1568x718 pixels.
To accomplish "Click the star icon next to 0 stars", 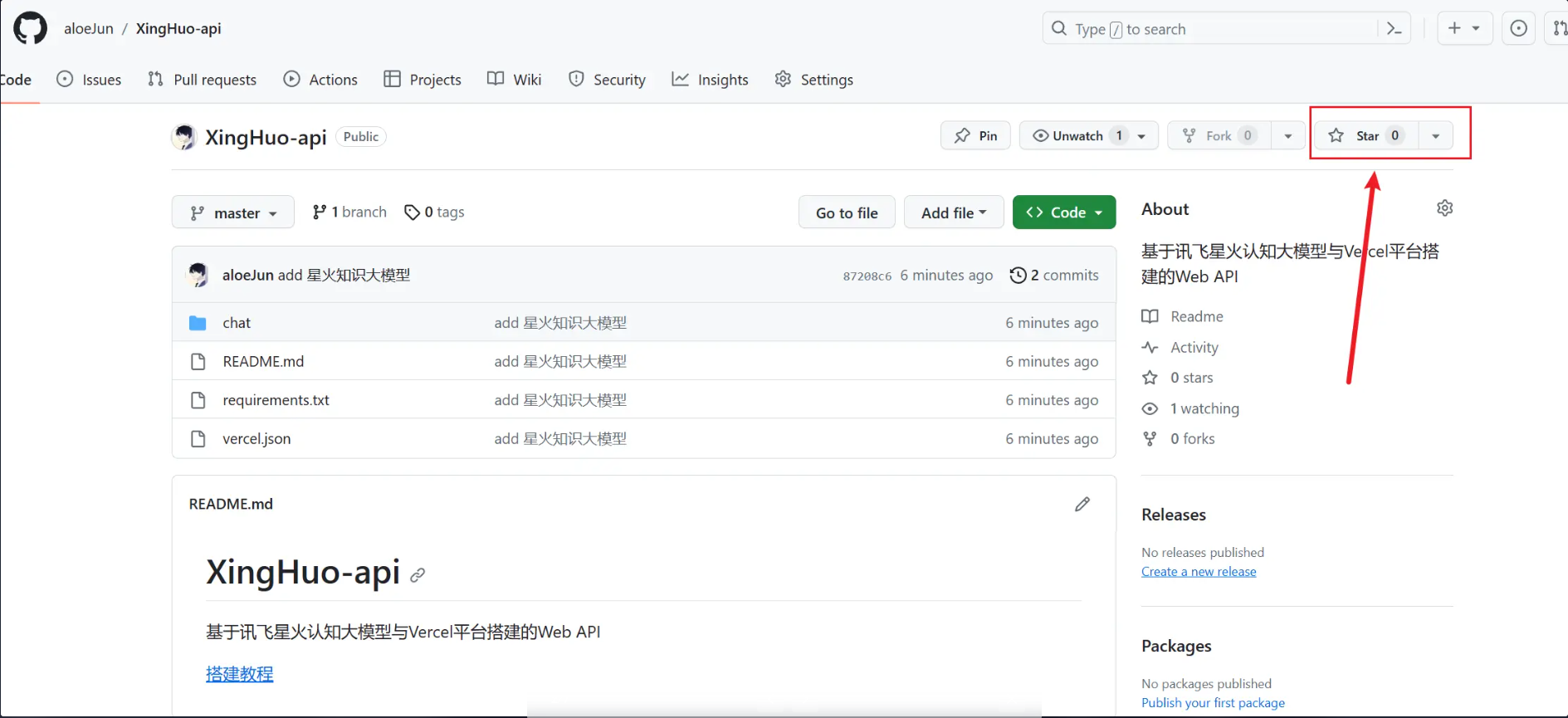I will 1150,378.
